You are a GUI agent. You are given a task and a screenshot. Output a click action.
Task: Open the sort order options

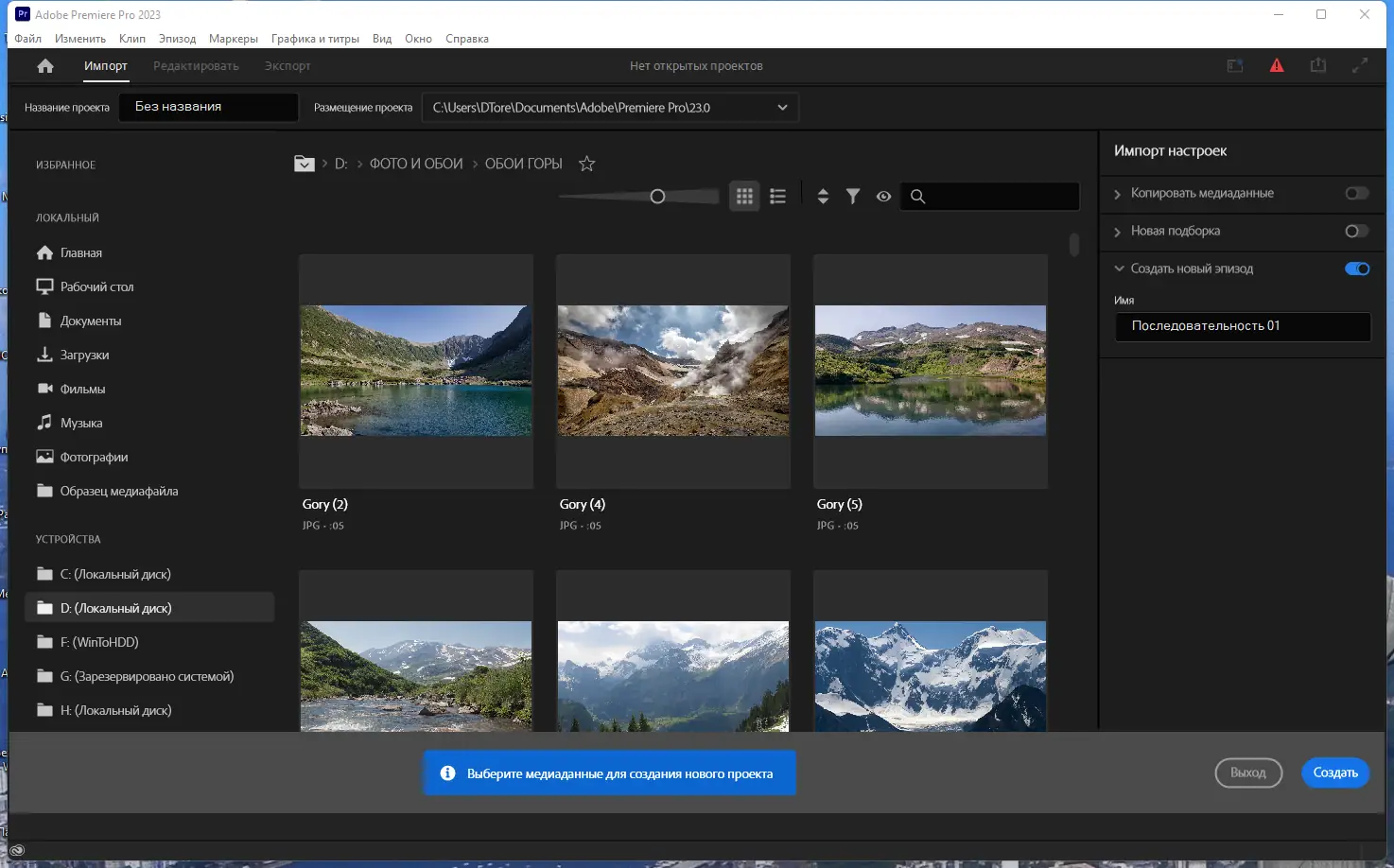pyautogui.click(x=823, y=196)
